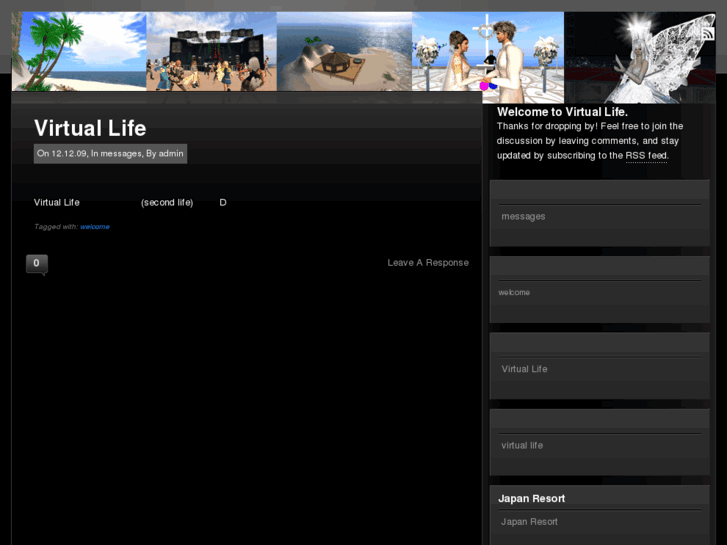Click the comment count bubble showing 0
Image resolution: width=727 pixels, height=545 pixels.
click(37, 264)
